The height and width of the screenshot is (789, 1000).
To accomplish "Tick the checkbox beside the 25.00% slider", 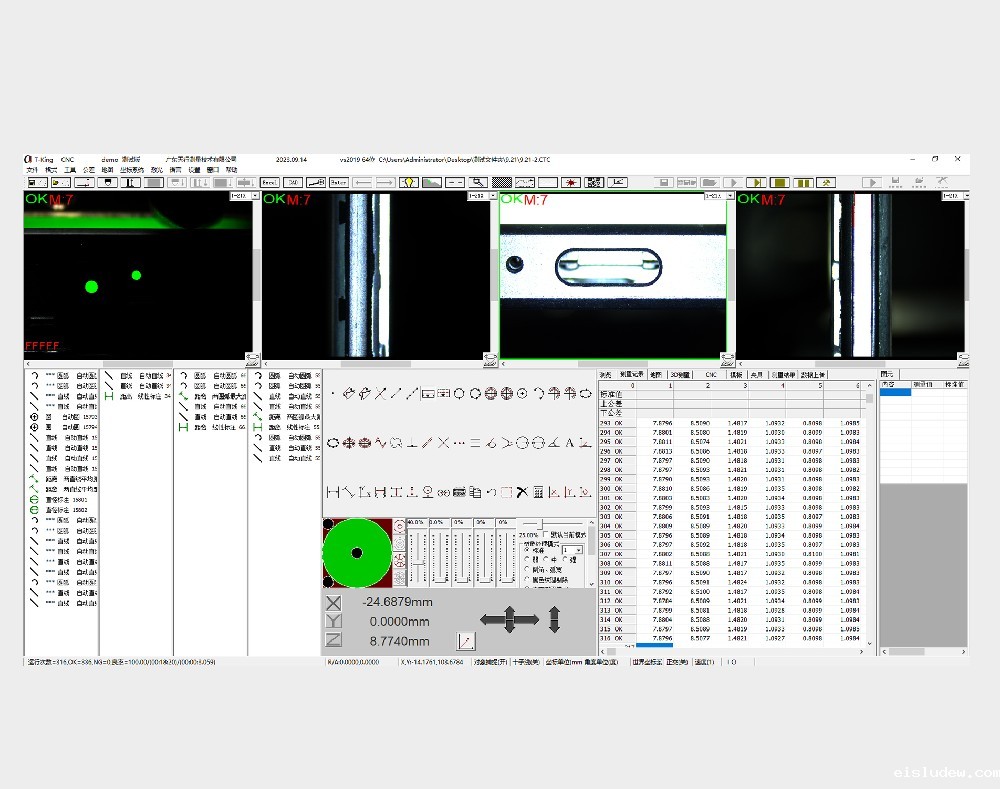I will [546, 535].
